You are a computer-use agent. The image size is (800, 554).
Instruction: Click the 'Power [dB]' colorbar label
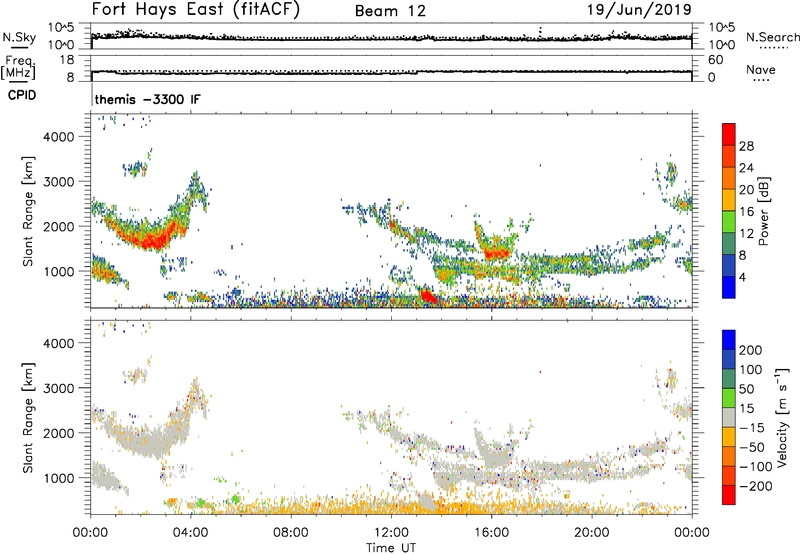pos(764,211)
